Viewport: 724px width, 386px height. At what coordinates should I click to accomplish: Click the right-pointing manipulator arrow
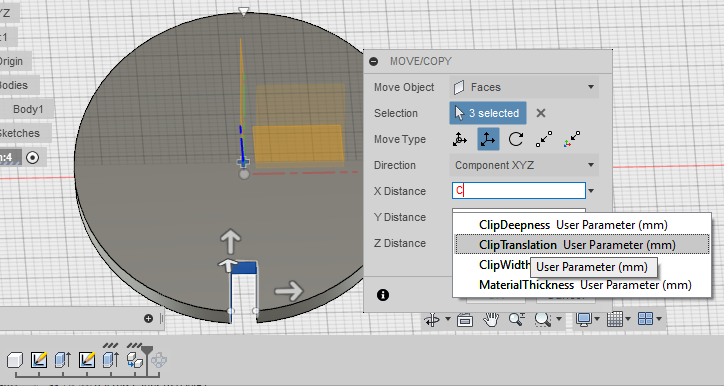pyautogui.click(x=289, y=291)
